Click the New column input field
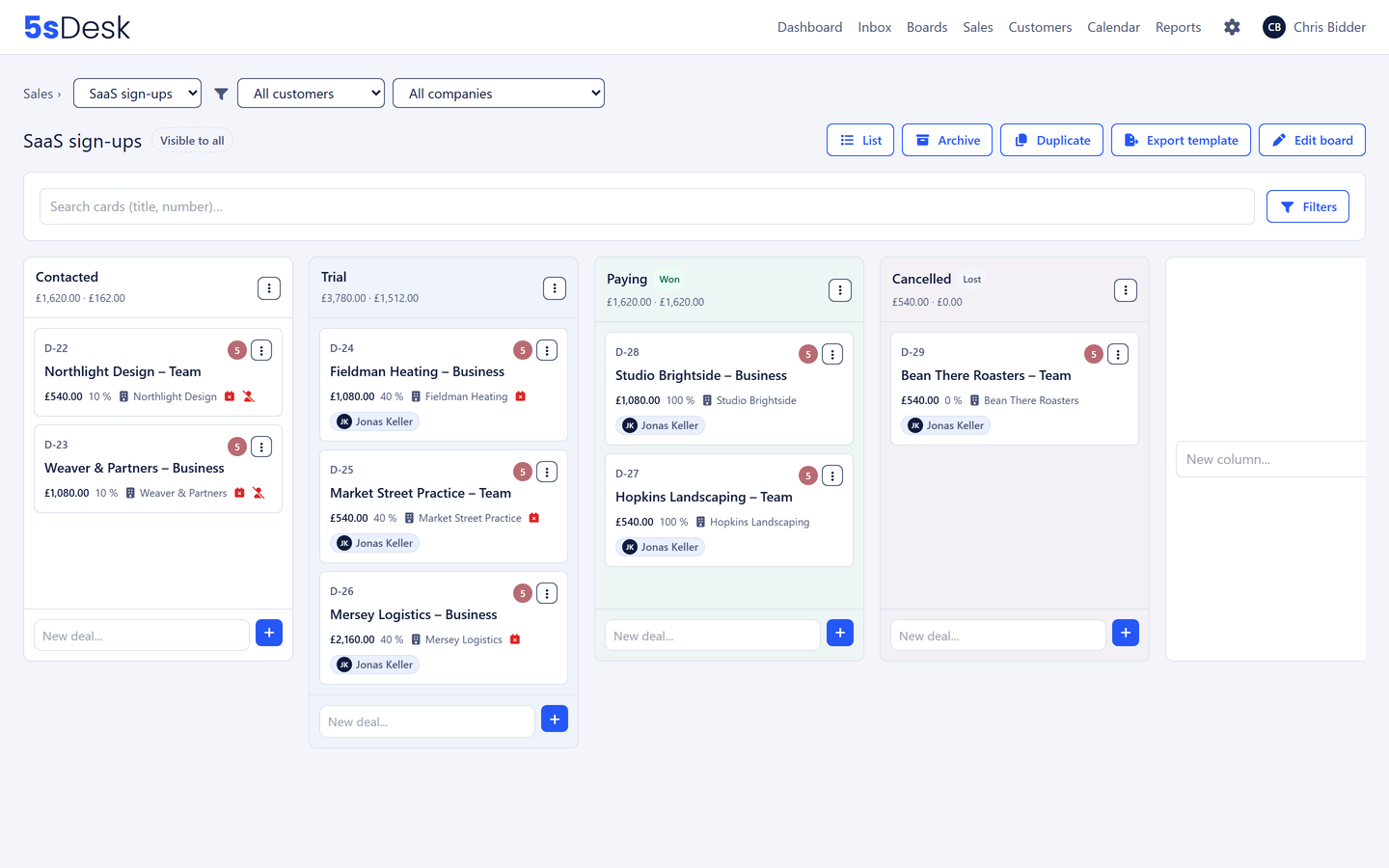This screenshot has width=1389, height=868. pos(1271,459)
